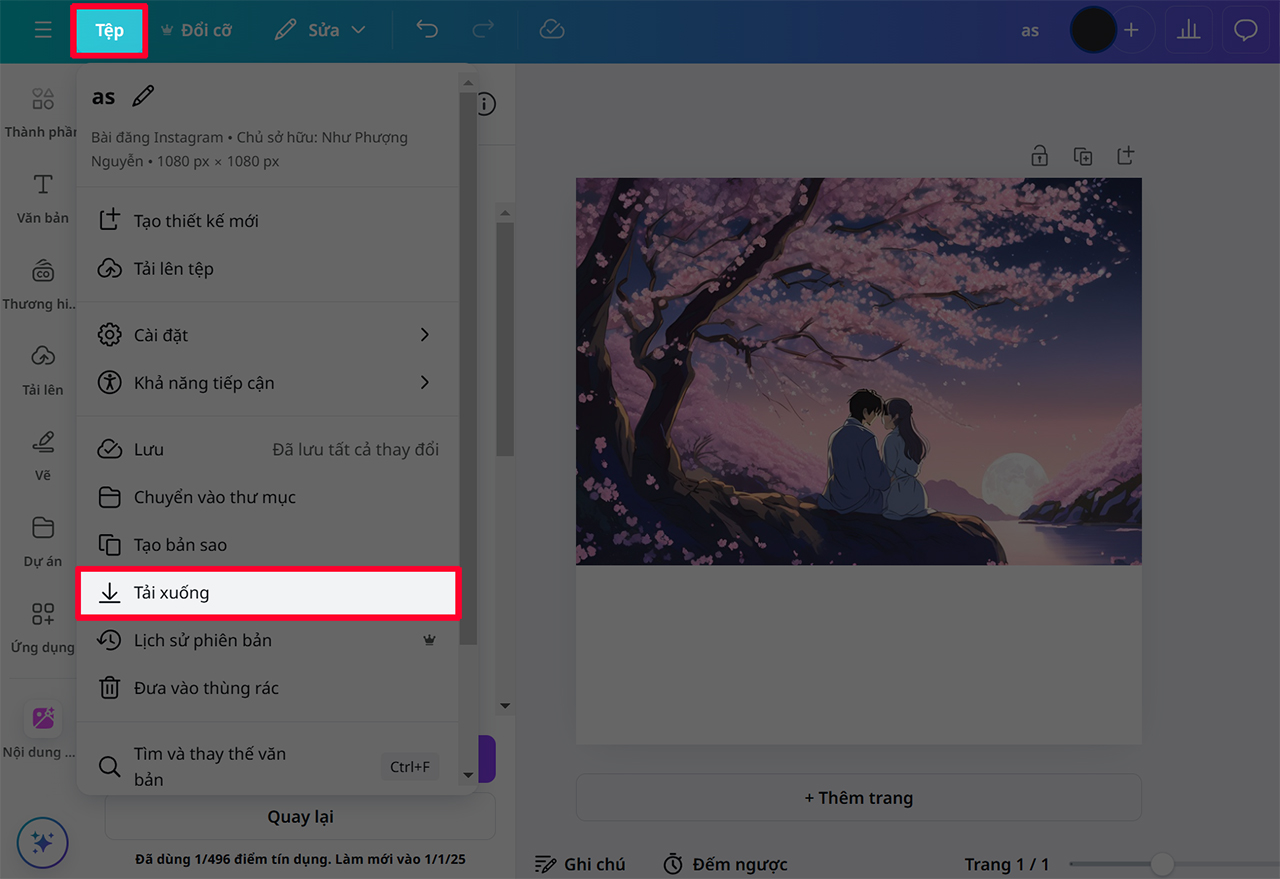This screenshot has width=1280, height=879.
Task: Click the zoom slider handle
Action: (1161, 864)
